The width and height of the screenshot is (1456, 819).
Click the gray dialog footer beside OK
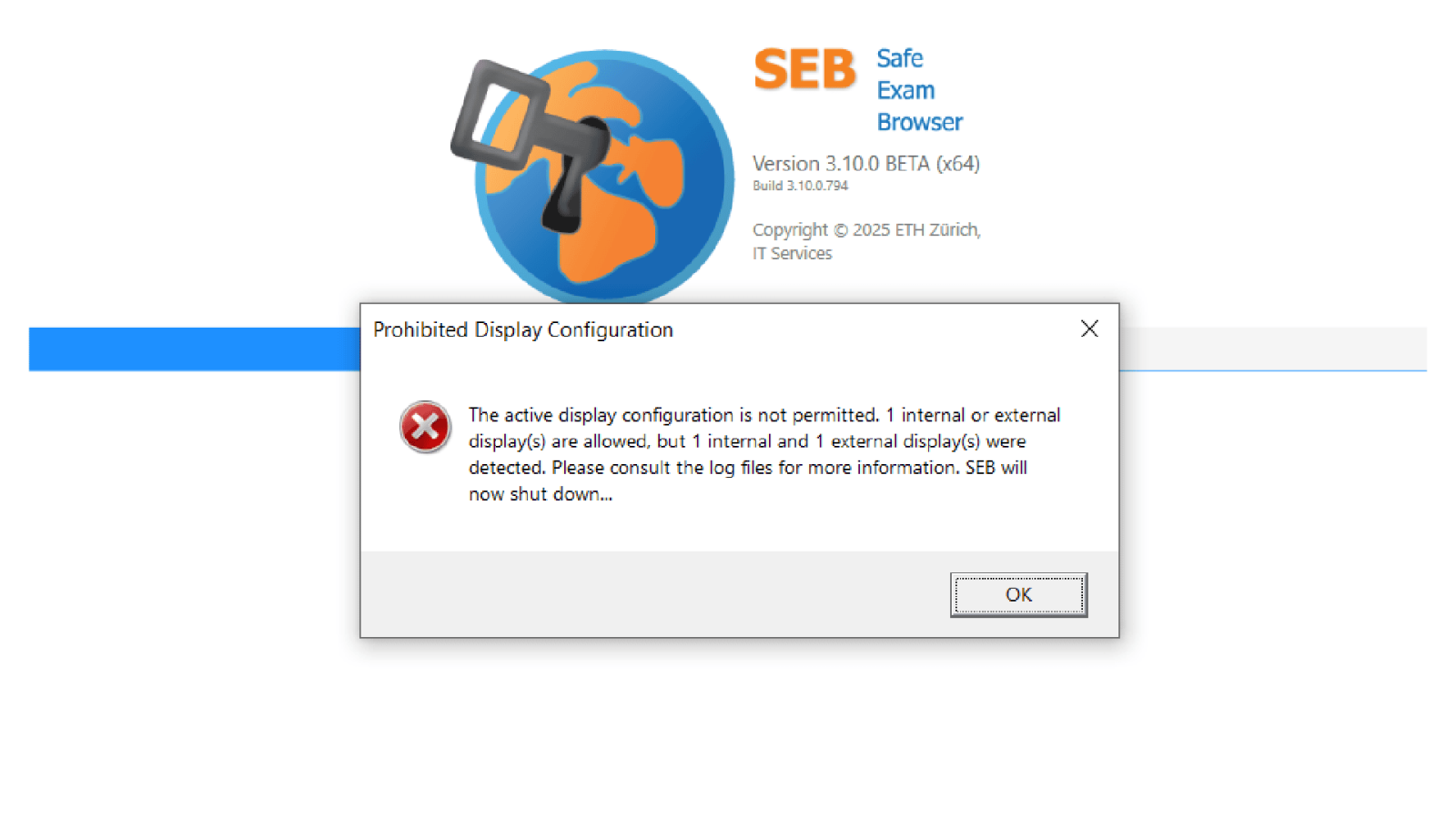pyautogui.click(x=655, y=594)
